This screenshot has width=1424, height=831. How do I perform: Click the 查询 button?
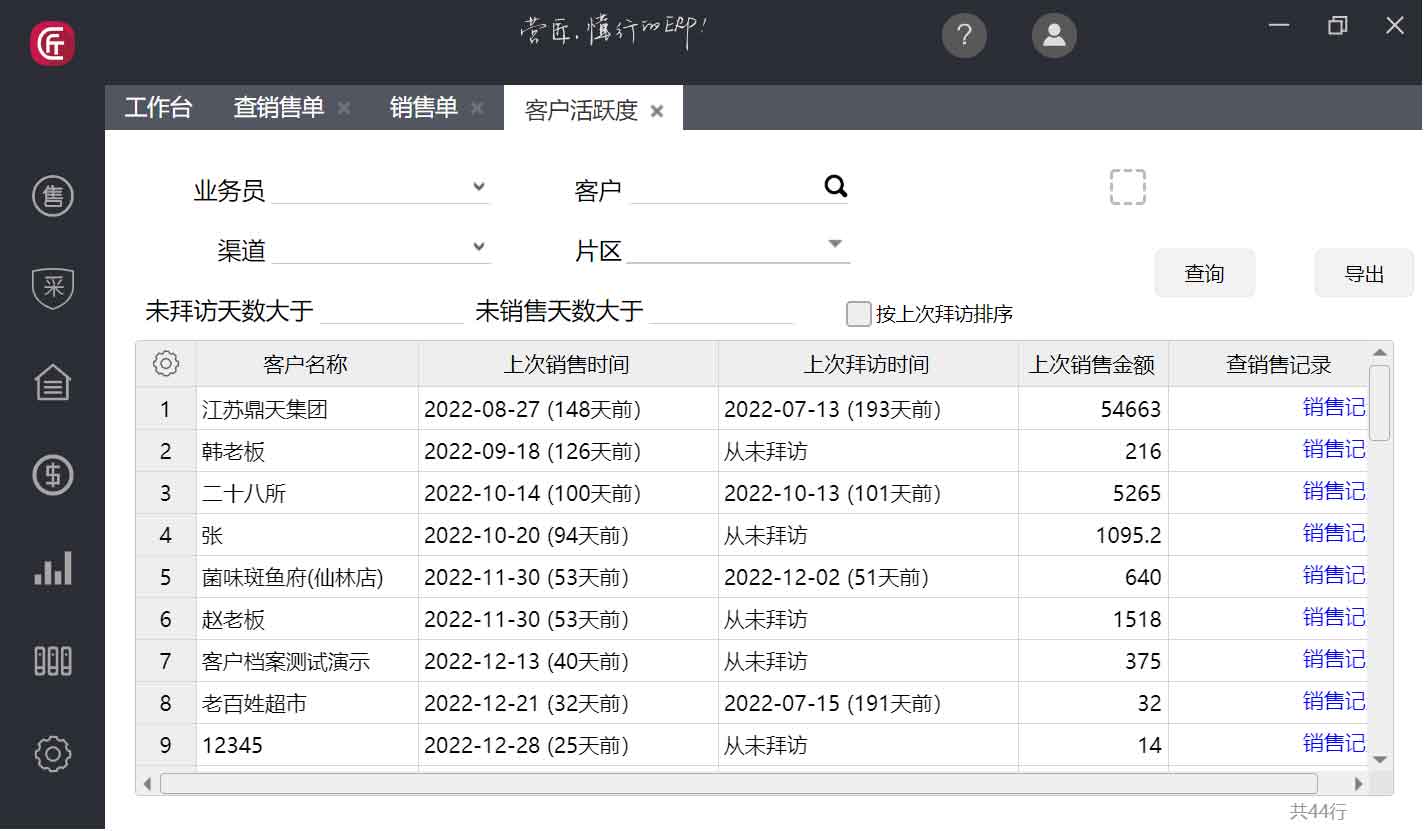[1205, 273]
